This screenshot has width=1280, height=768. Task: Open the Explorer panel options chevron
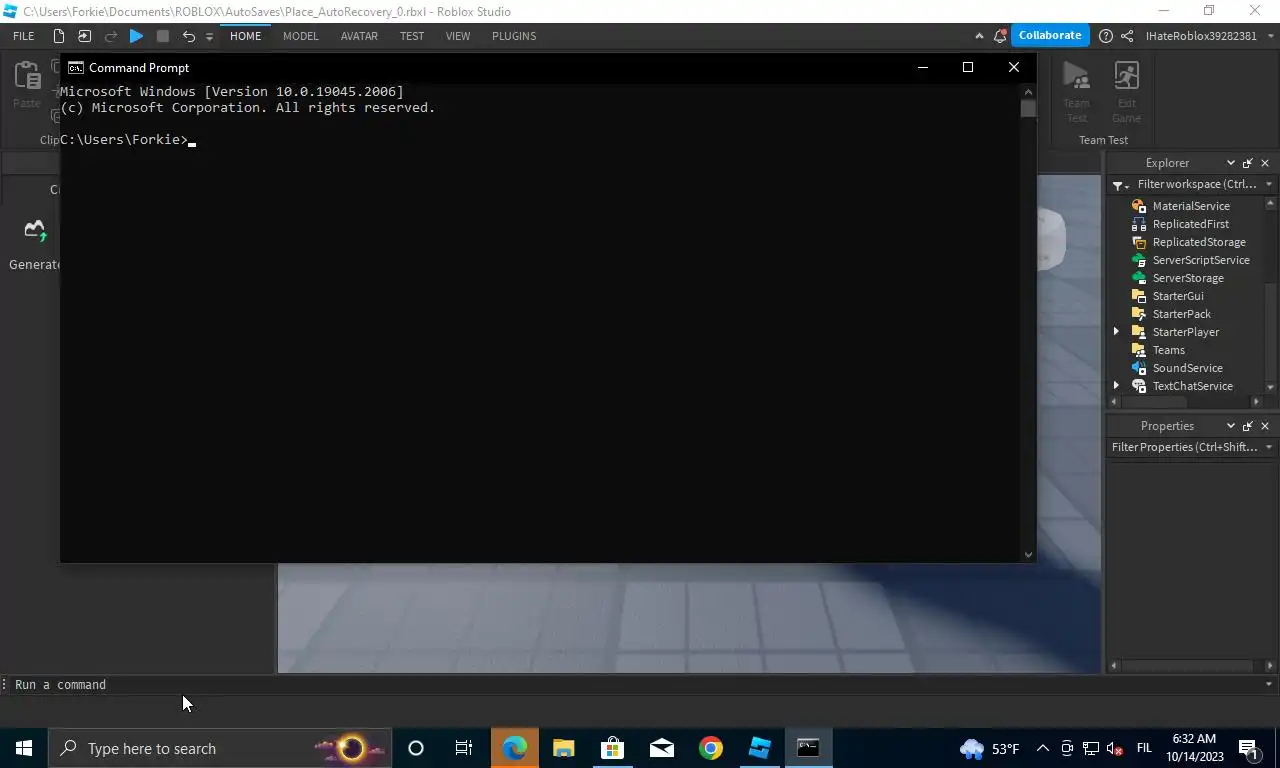[x=1231, y=163]
